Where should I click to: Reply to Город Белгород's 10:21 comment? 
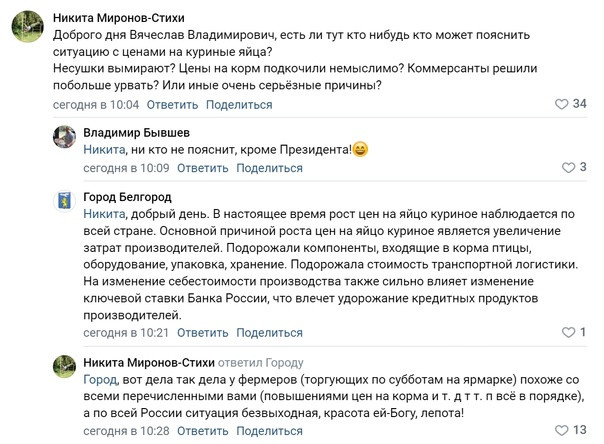[x=203, y=332]
